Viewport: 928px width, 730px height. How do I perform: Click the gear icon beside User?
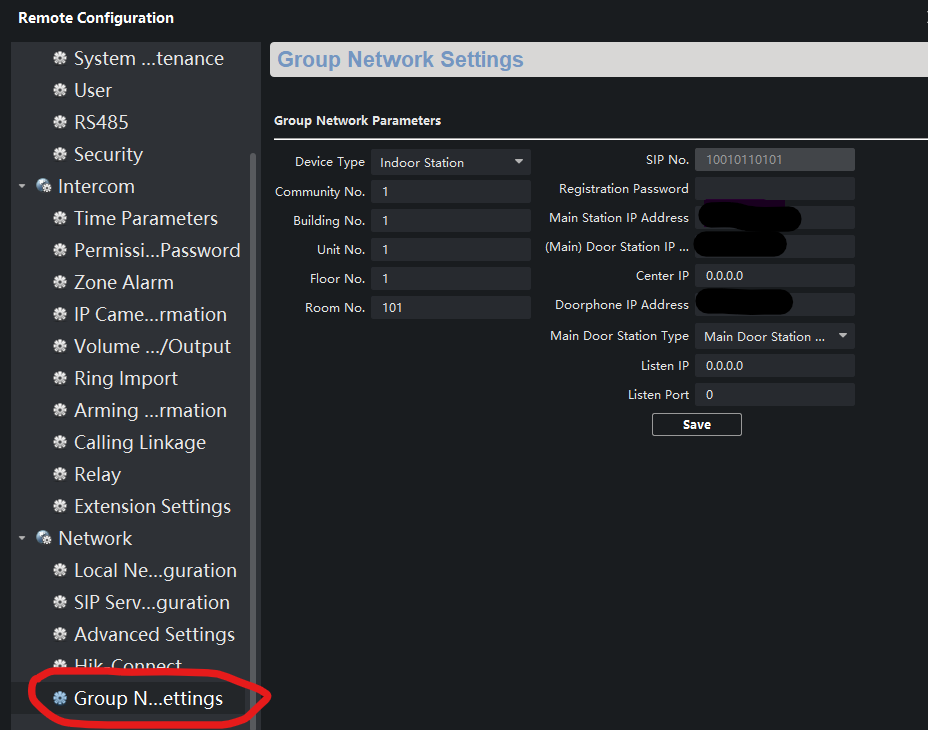pyautogui.click(x=60, y=91)
